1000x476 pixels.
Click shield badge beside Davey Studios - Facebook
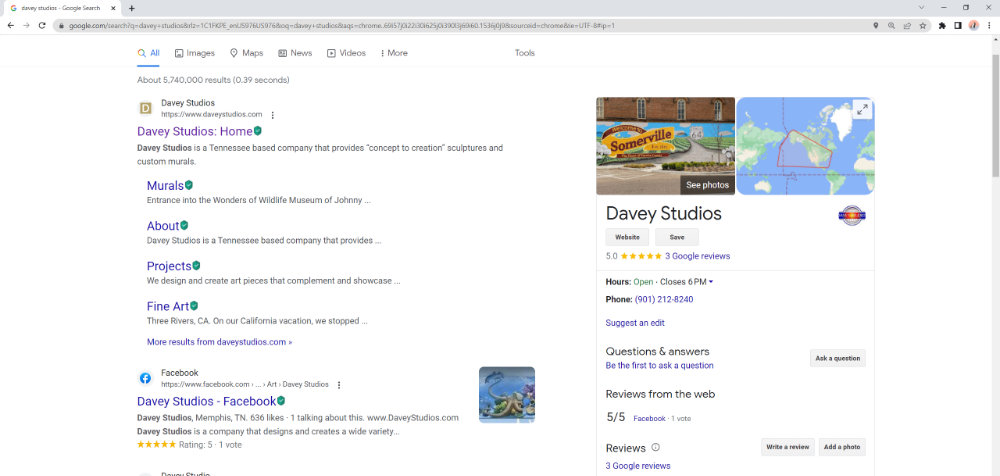281,401
